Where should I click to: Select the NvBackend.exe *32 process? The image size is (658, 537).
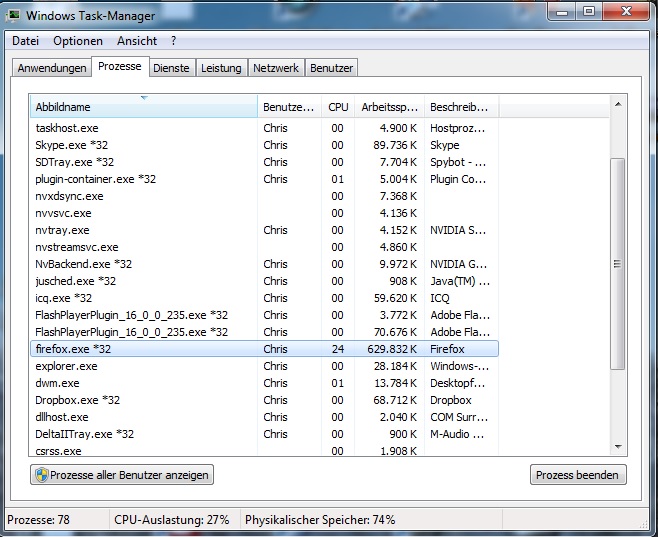(264, 264)
